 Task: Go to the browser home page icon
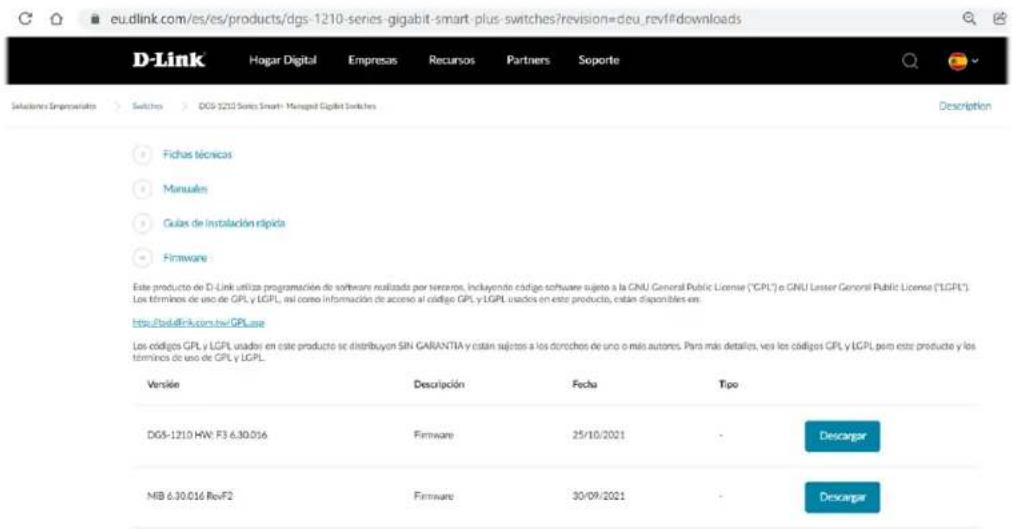point(57,19)
